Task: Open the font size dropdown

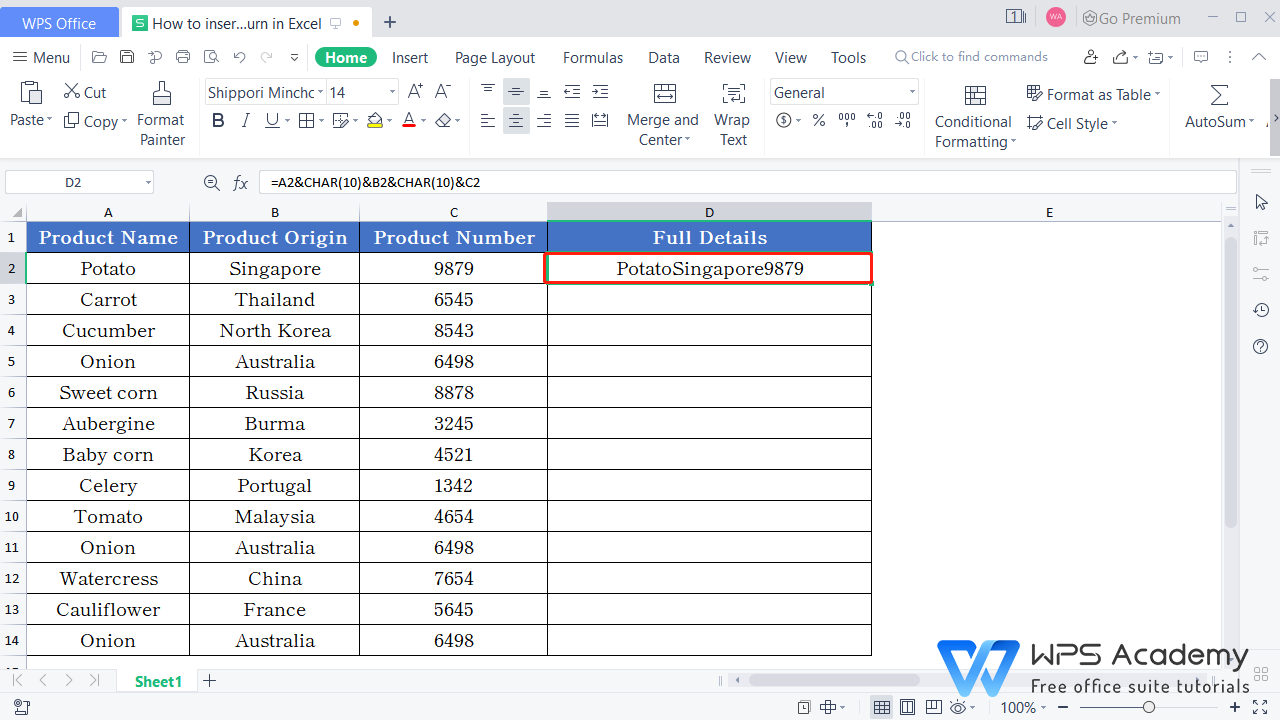Action: tap(391, 91)
